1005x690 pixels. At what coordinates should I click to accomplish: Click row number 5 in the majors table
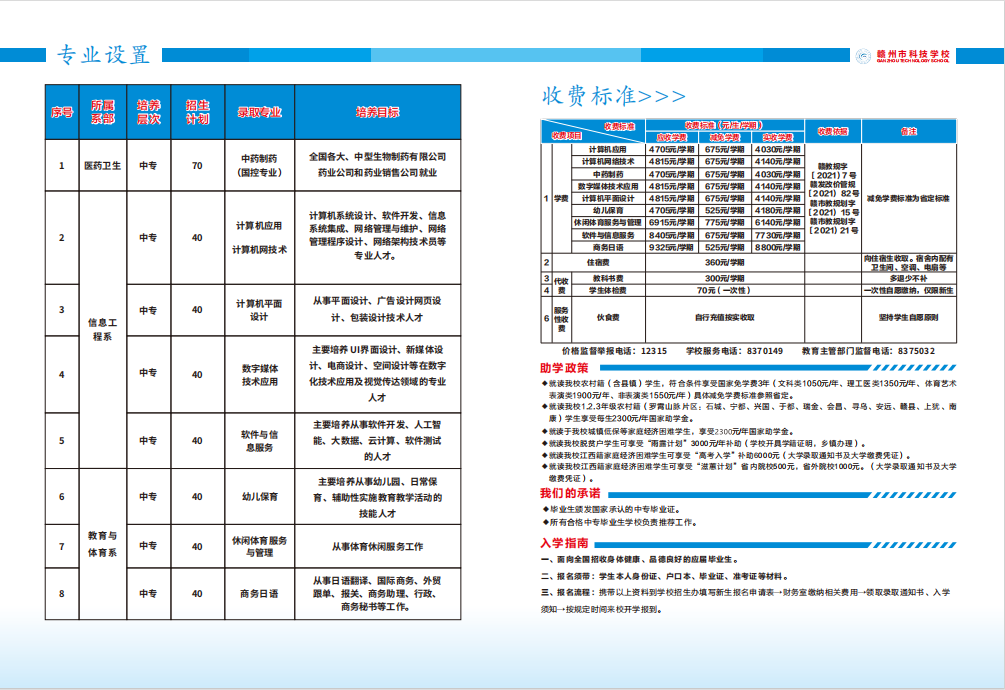point(62,441)
